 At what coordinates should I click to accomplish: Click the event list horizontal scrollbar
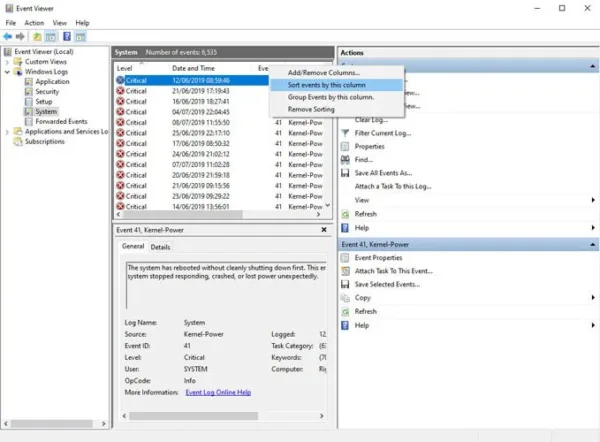pos(218,214)
